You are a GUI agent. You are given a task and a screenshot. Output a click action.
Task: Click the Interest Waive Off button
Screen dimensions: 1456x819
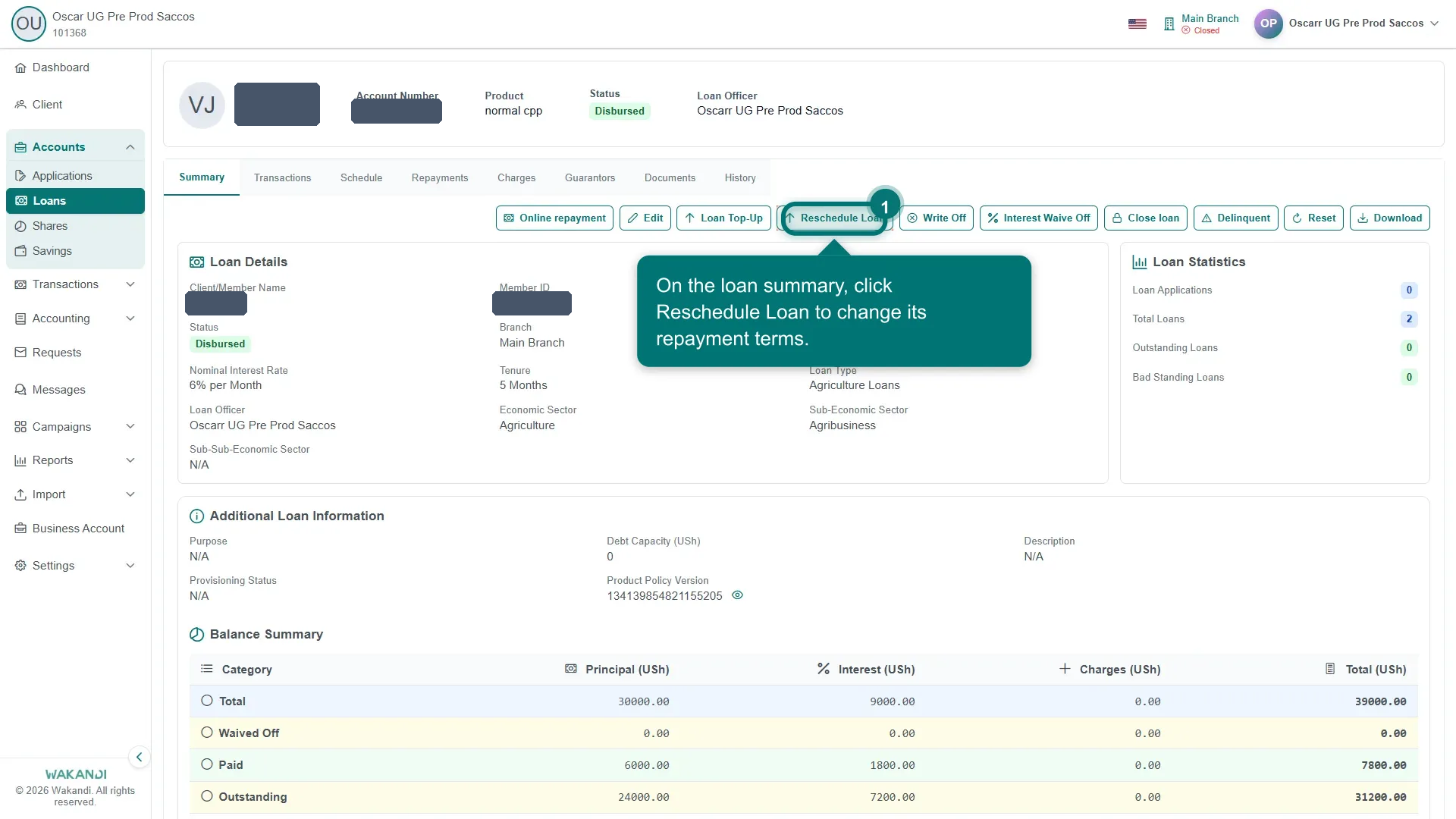pos(1039,218)
